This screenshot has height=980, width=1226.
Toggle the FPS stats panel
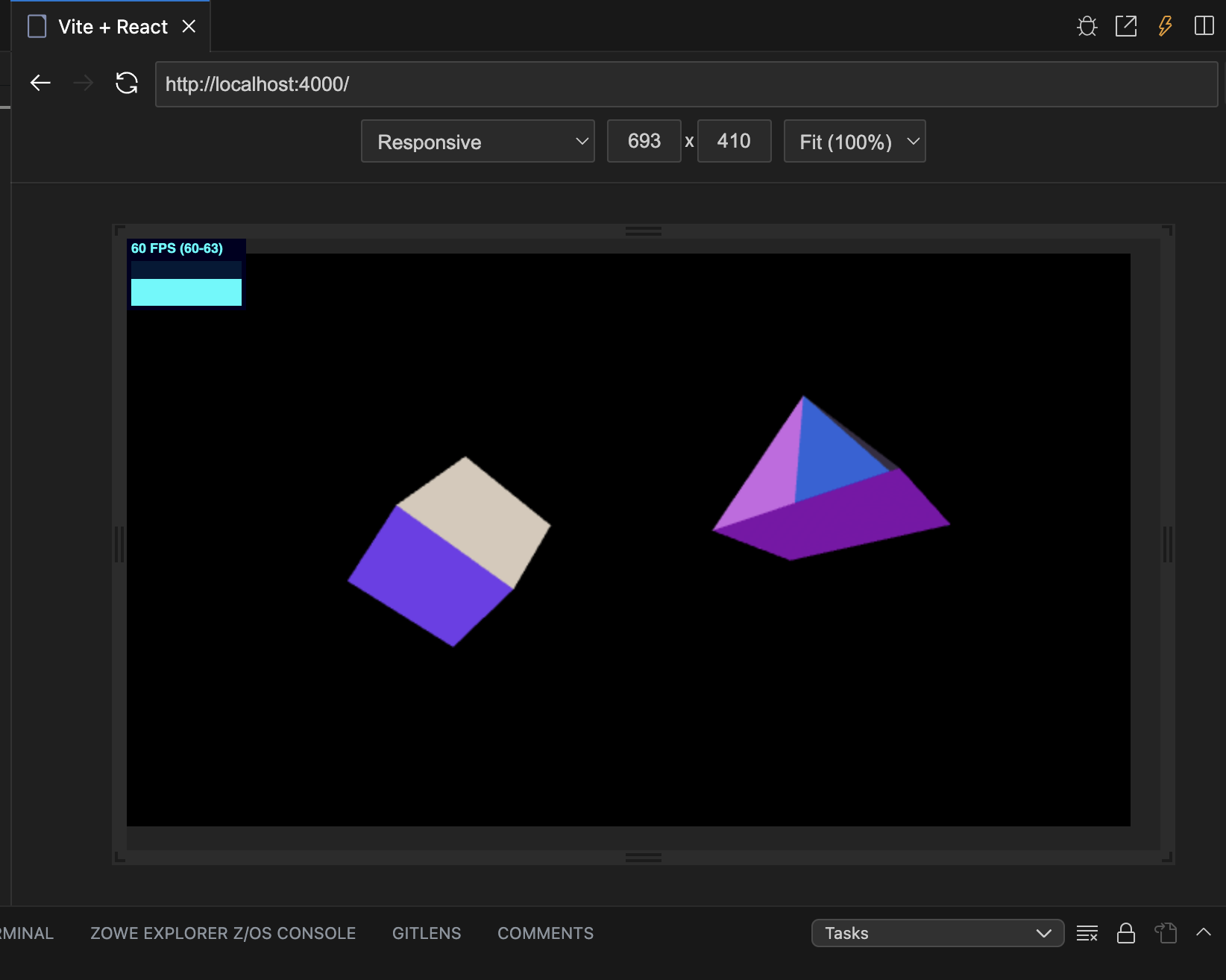[x=186, y=274]
